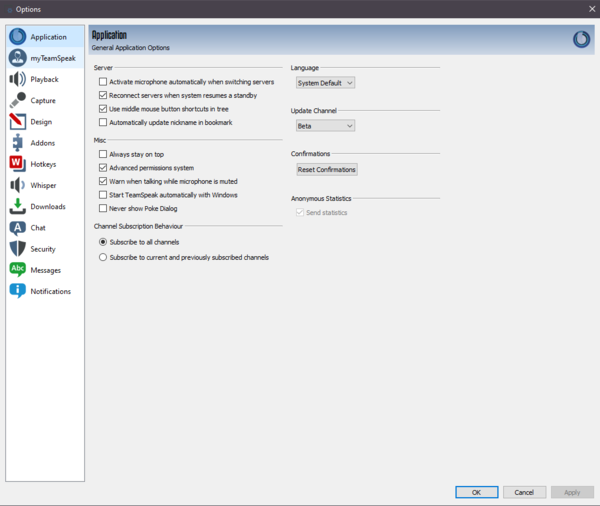
Task: Select the Playback speaker icon
Action: point(18,79)
